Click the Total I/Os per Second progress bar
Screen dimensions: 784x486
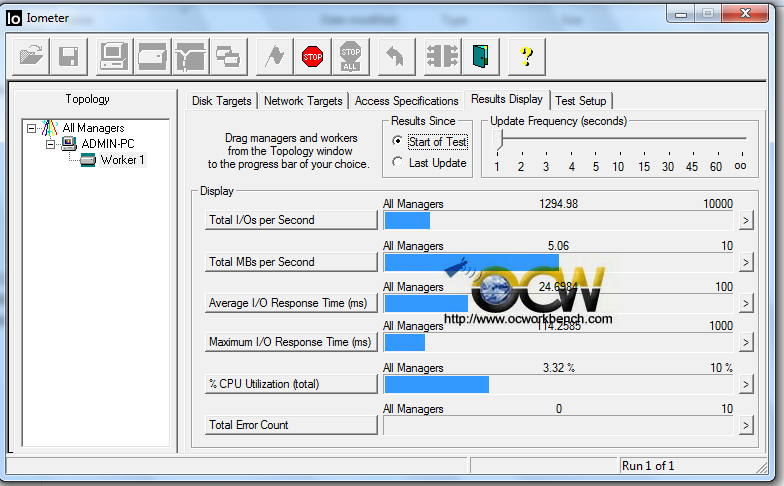[558, 220]
